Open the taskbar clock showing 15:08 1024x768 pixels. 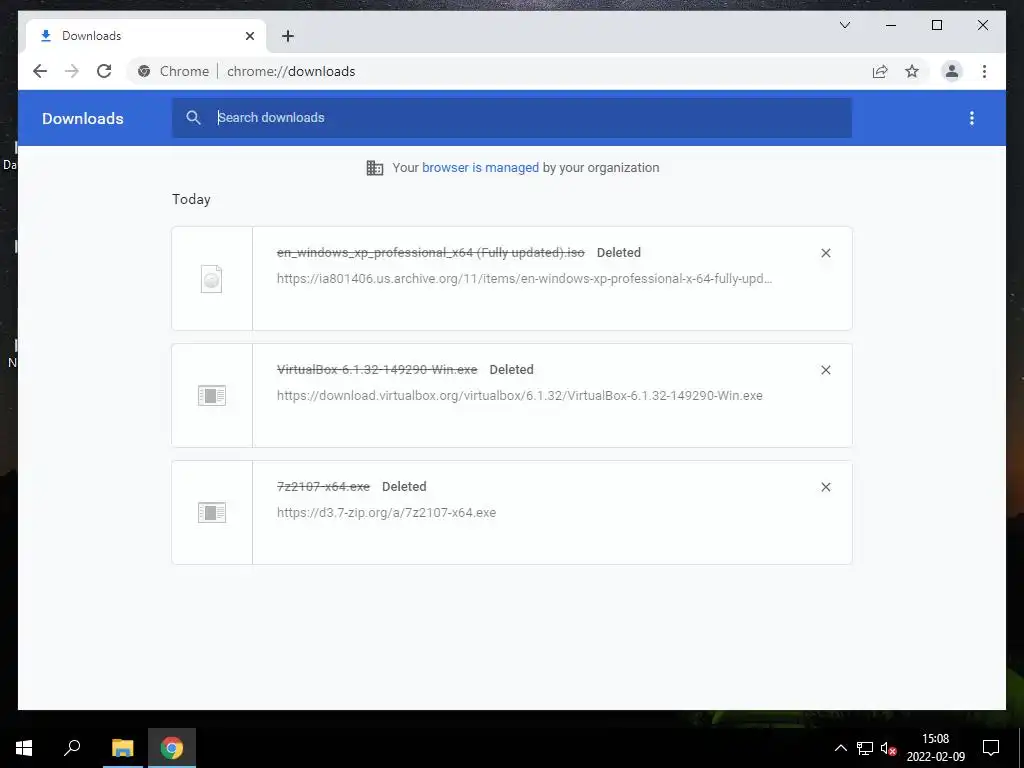pos(935,748)
